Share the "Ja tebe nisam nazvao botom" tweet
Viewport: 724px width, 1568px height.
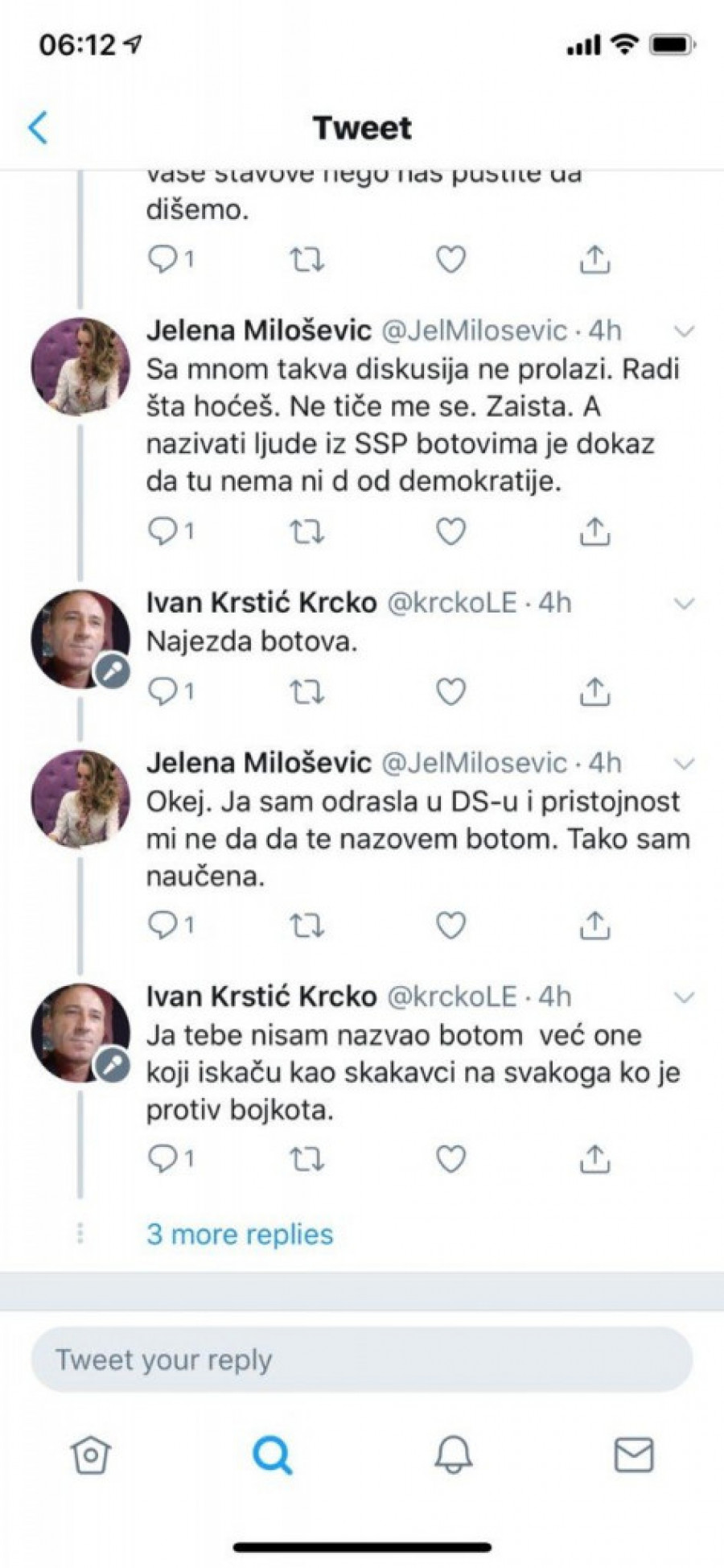click(594, 1159)
